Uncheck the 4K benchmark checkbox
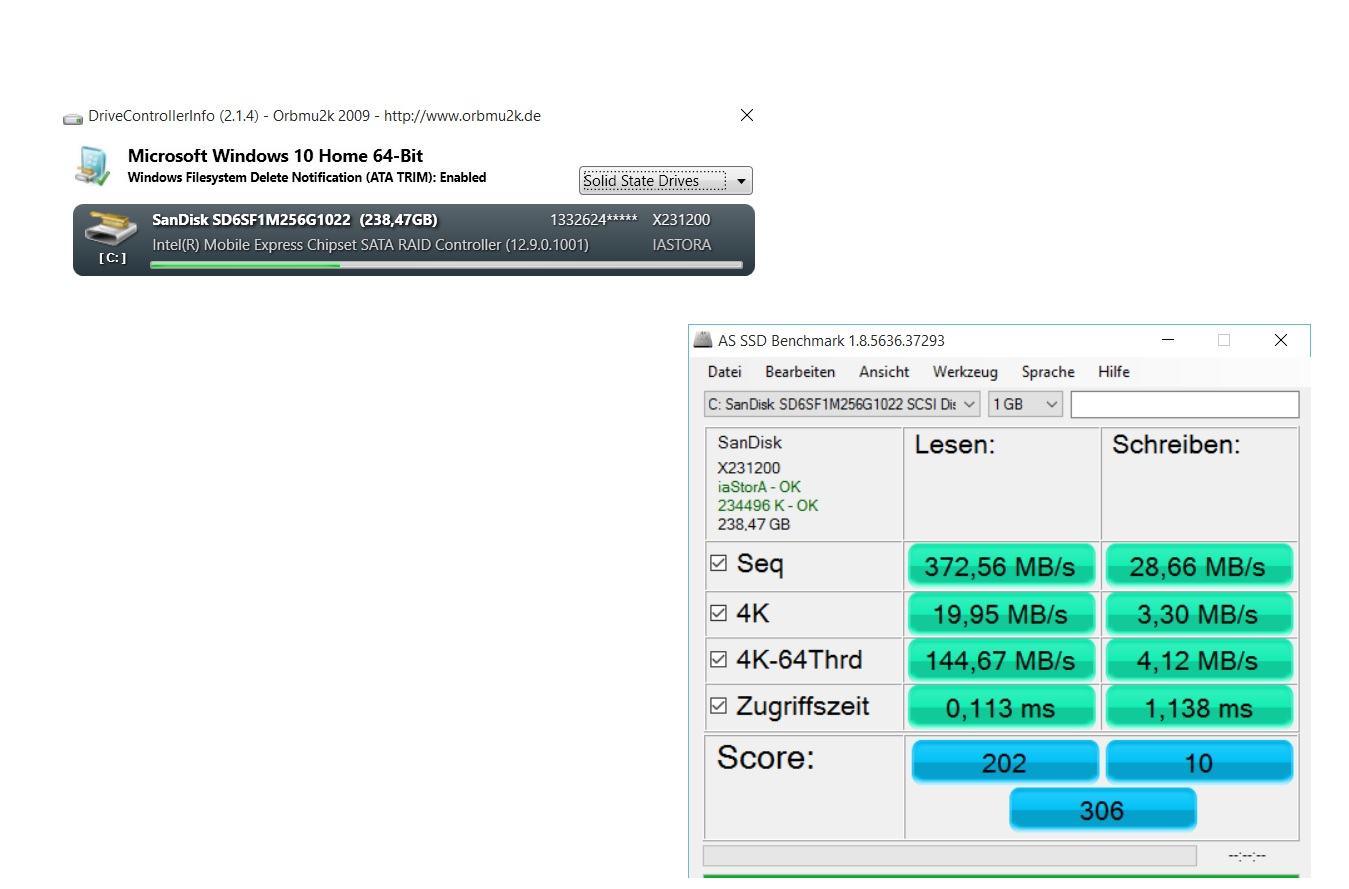 click(718, 613)
